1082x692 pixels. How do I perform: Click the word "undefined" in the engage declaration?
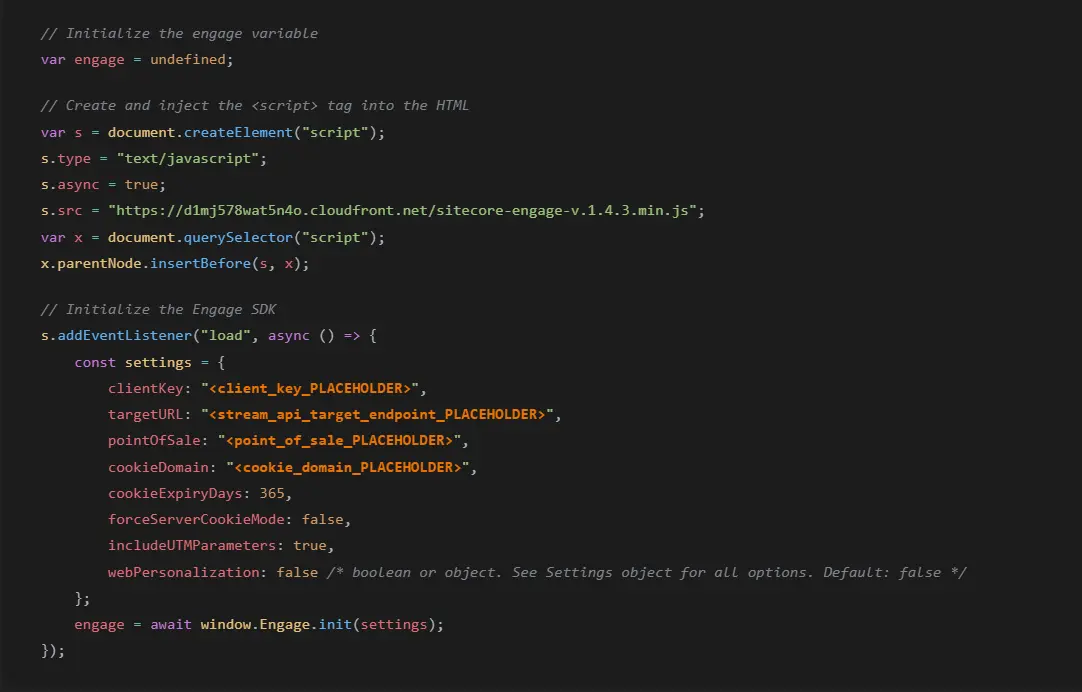[x=188, y=59]
